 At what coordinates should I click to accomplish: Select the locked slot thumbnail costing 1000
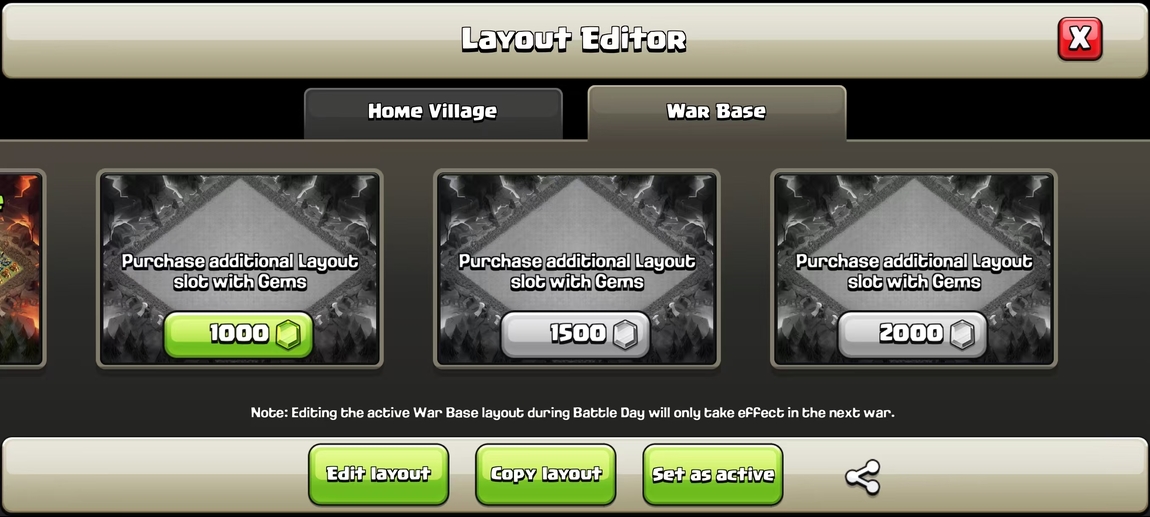pyautogui.click(x=240, y=268)
